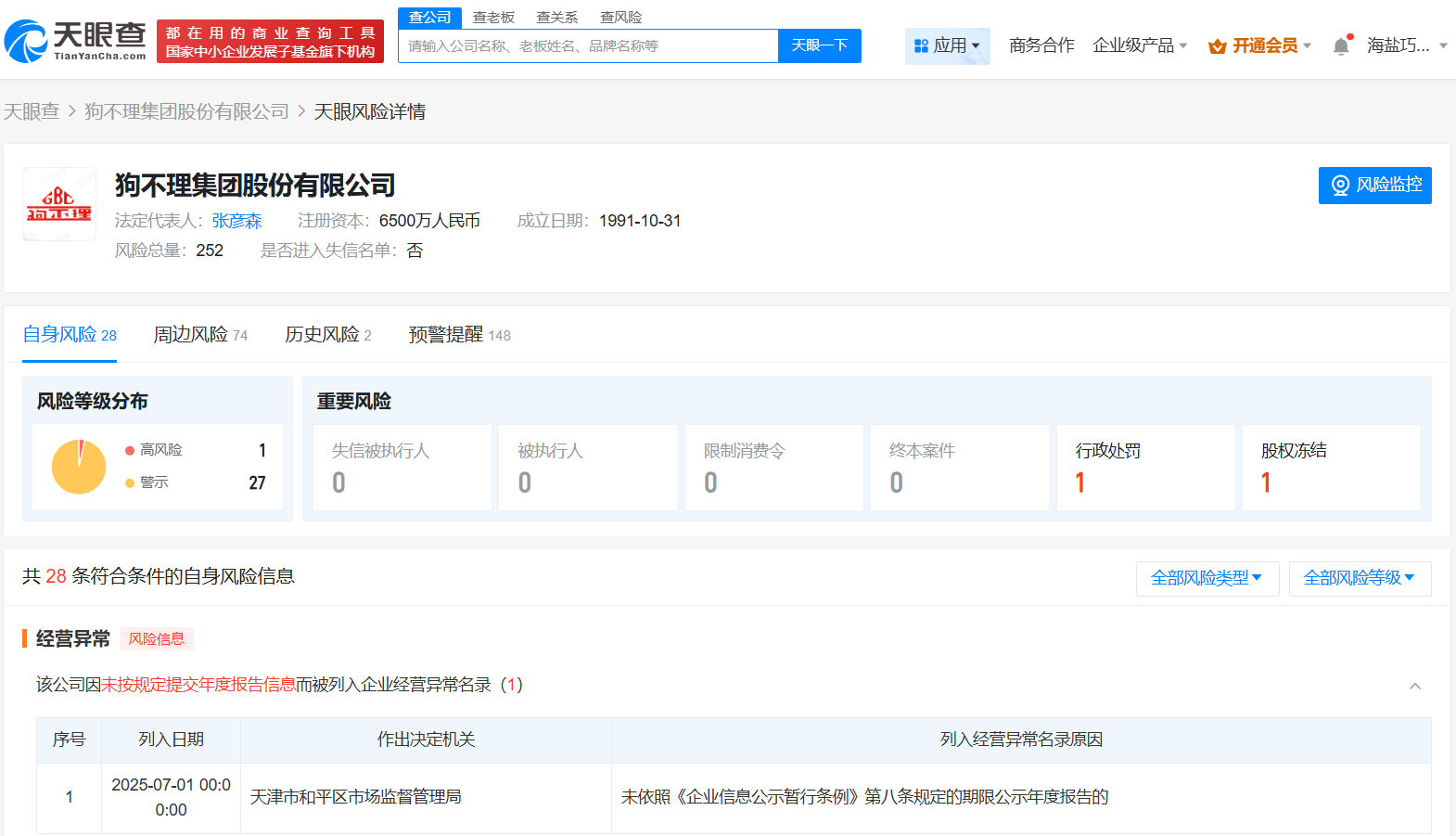Click the 都在用的商业查询工具 banner
The image size is (1456, 836).
[x=270, y=42]
